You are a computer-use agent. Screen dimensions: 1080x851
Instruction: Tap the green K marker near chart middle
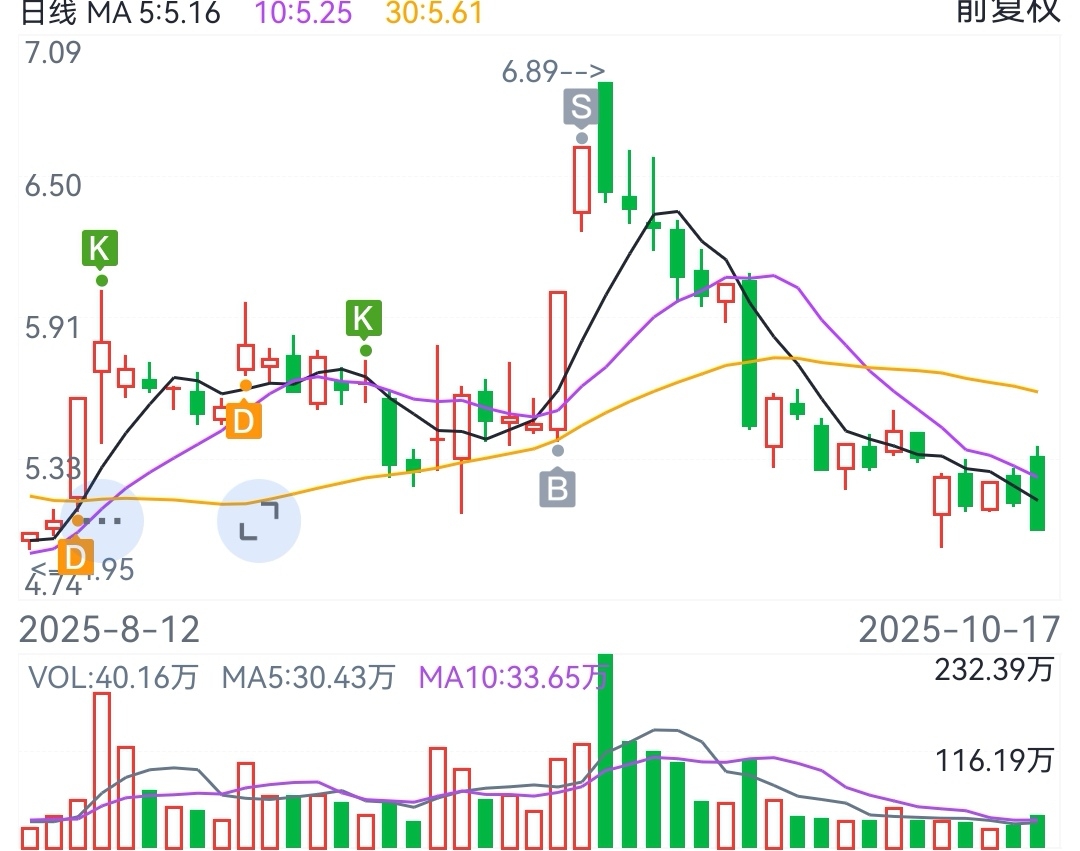point(364,319)
